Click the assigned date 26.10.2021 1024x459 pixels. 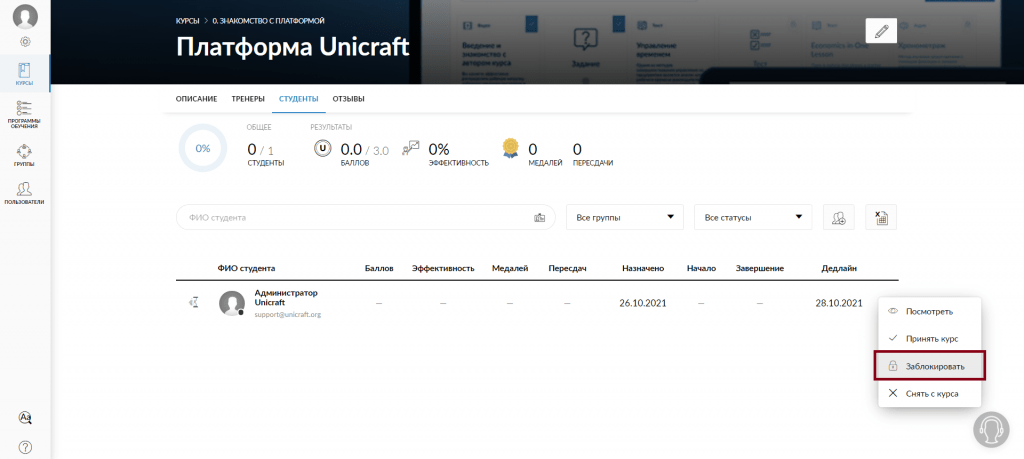pyautogui.click(x=643, y=304)
